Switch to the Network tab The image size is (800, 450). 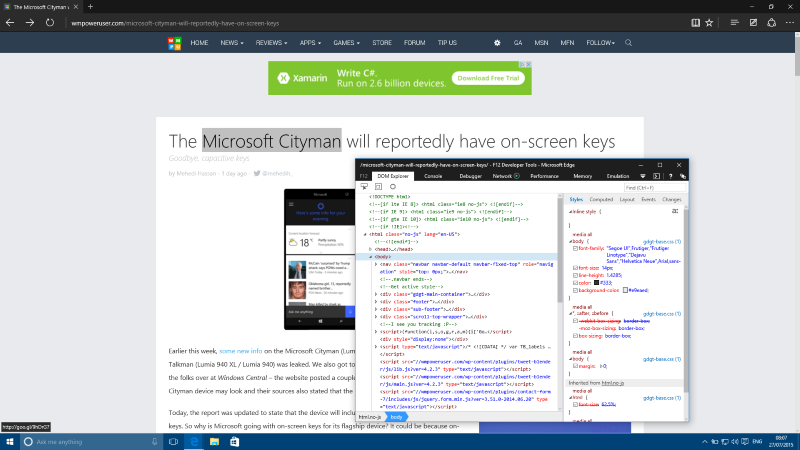point(505,176)
